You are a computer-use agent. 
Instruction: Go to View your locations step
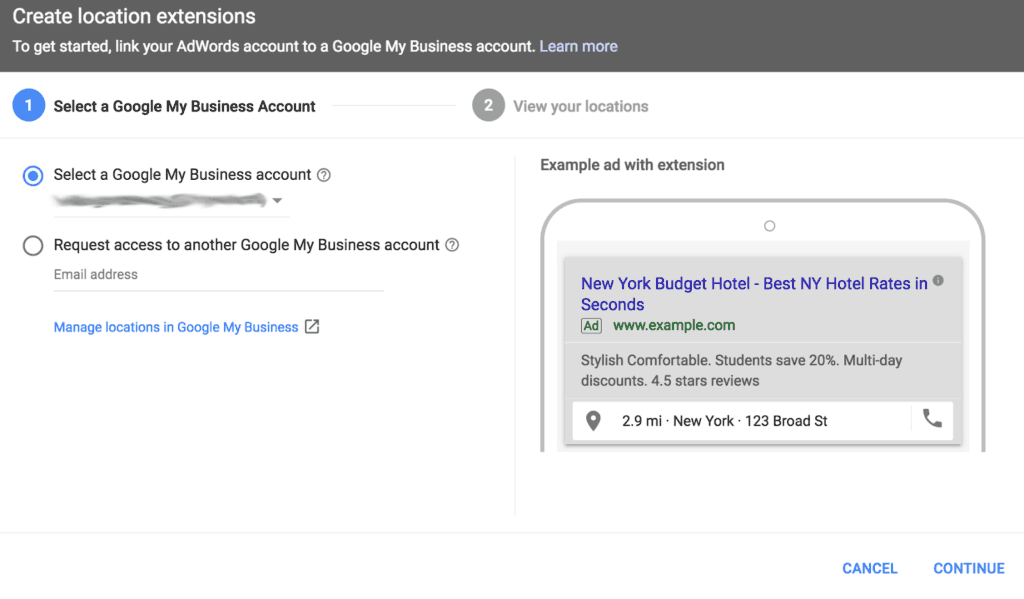coord(580,106)
